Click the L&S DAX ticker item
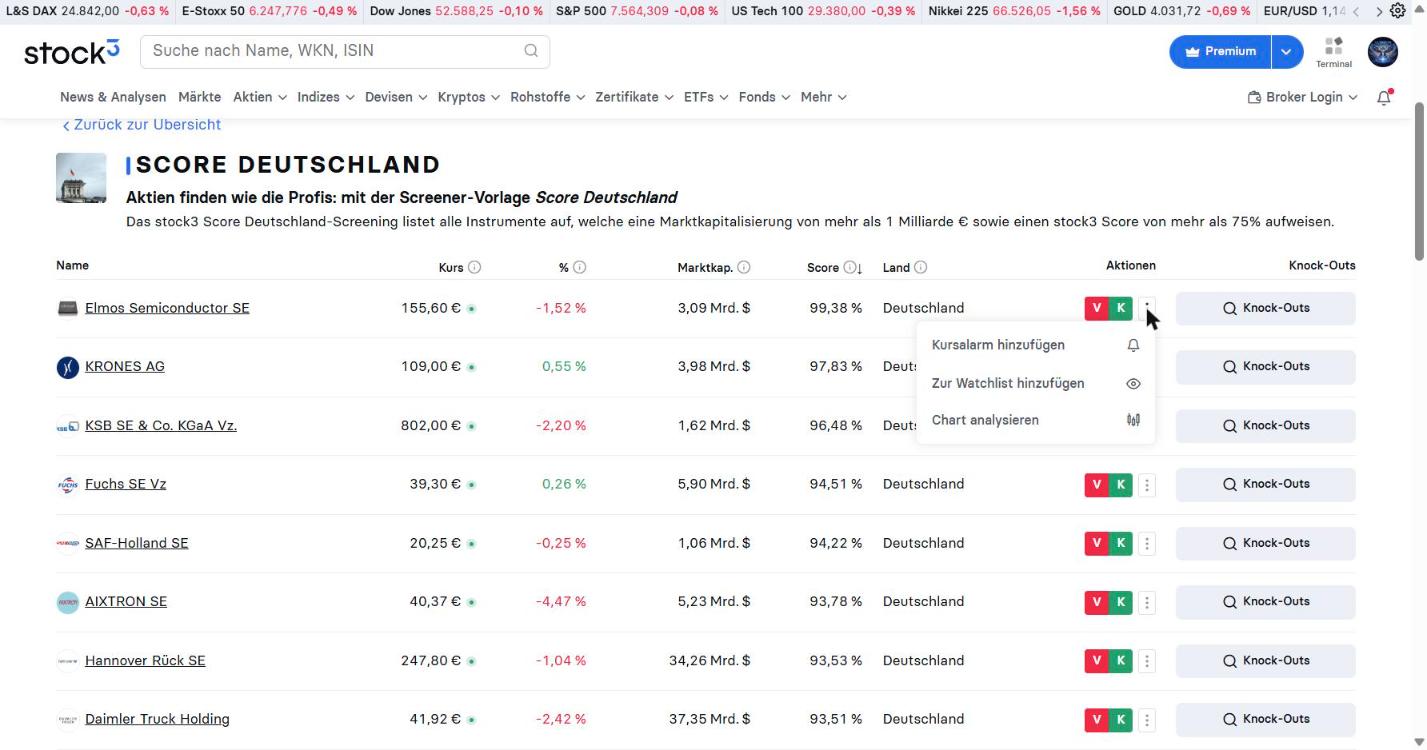 86,11
